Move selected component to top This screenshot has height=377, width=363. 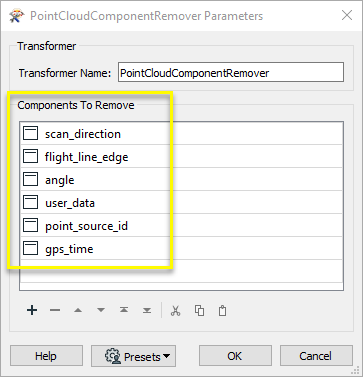coord(124,310)
